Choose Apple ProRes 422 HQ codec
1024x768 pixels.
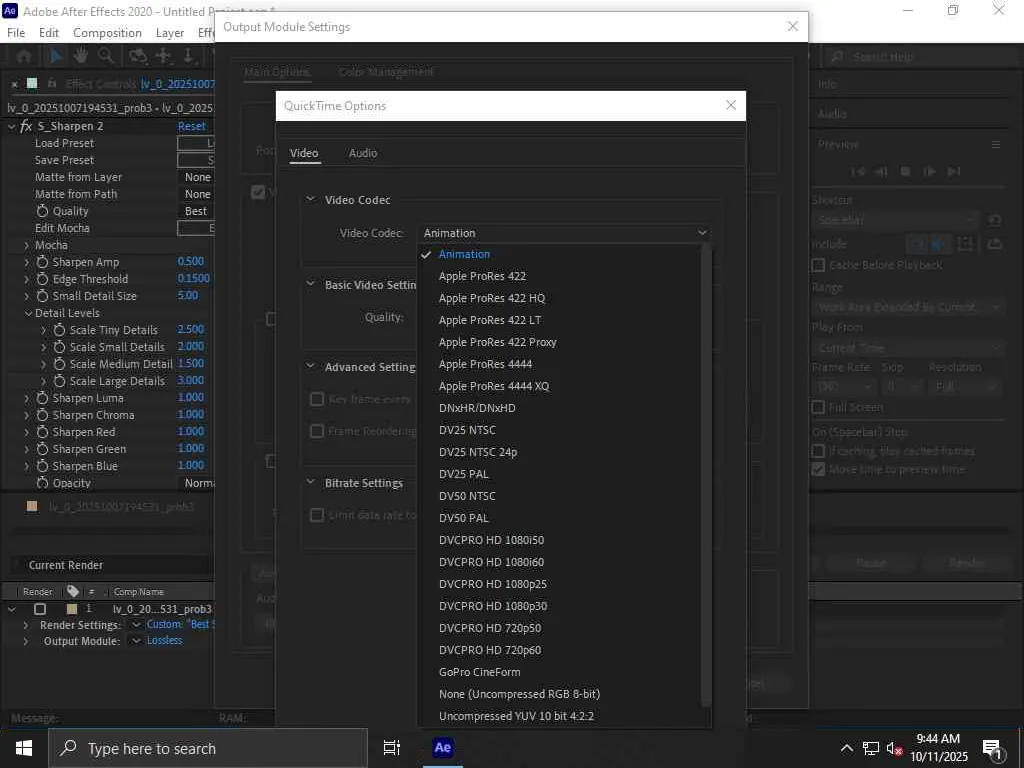[492, 298]
